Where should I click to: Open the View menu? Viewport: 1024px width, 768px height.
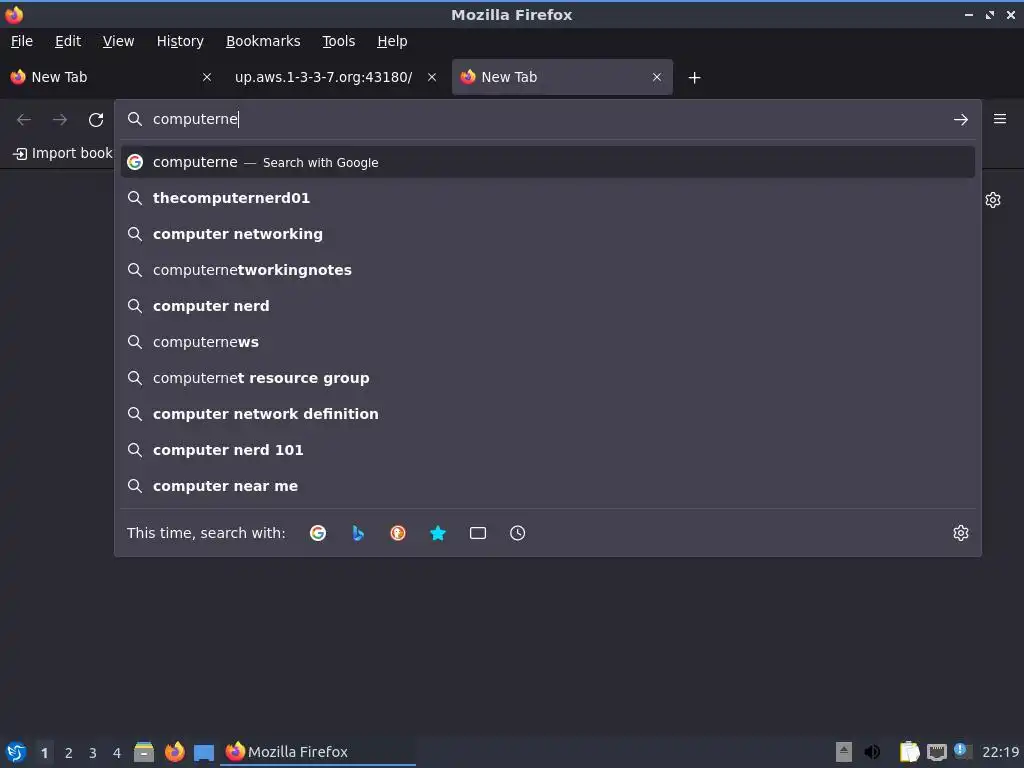(x=118, y=41)
